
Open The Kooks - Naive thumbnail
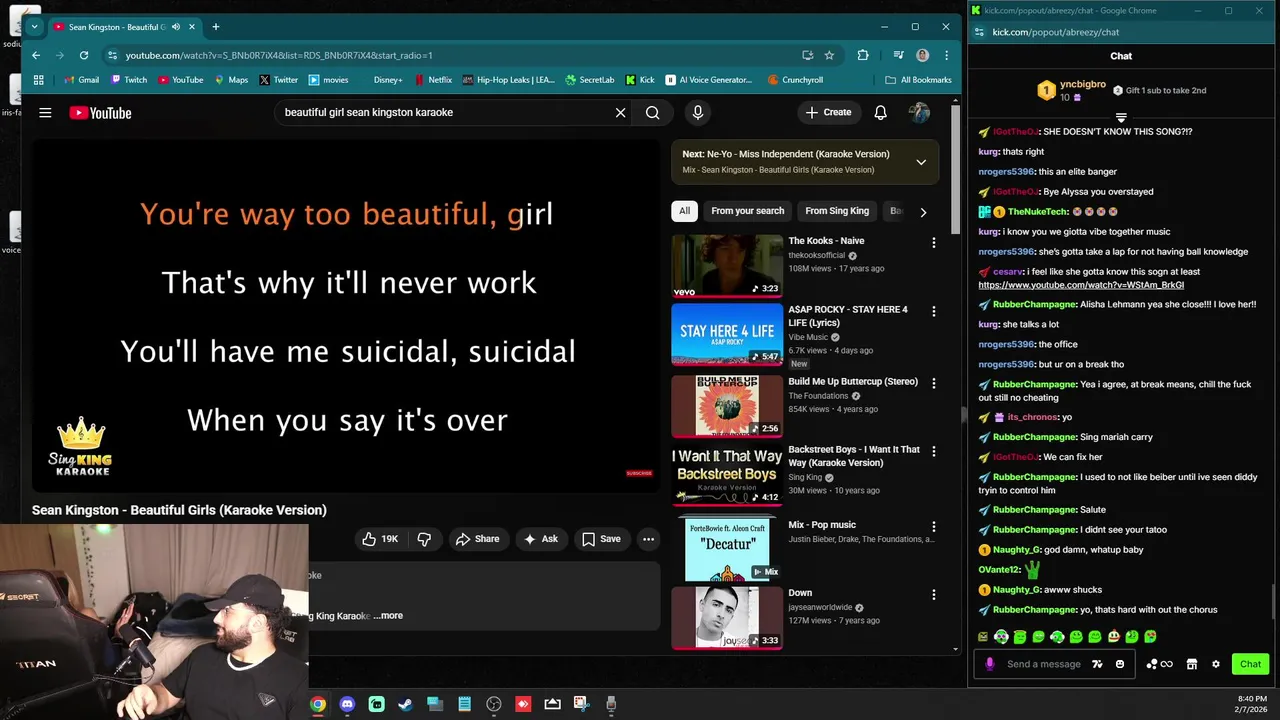[727, 265]
